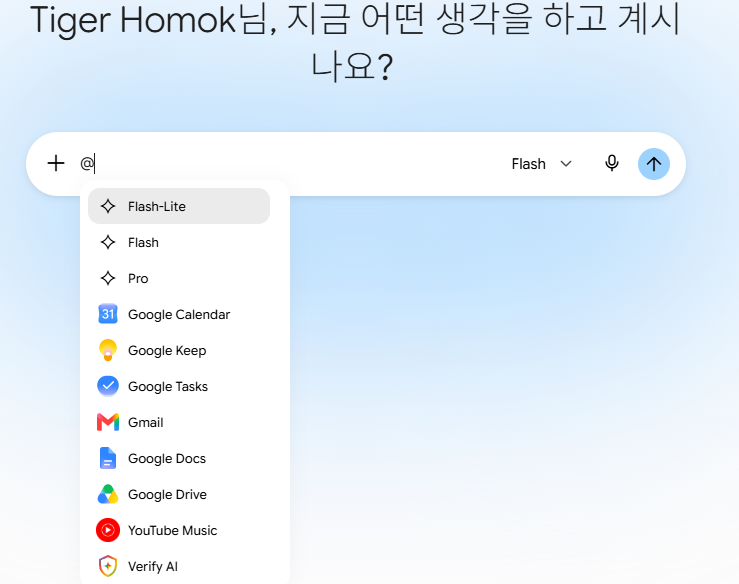
Task: Click the sparkle icon beside Flash in list
Action: 108,242
